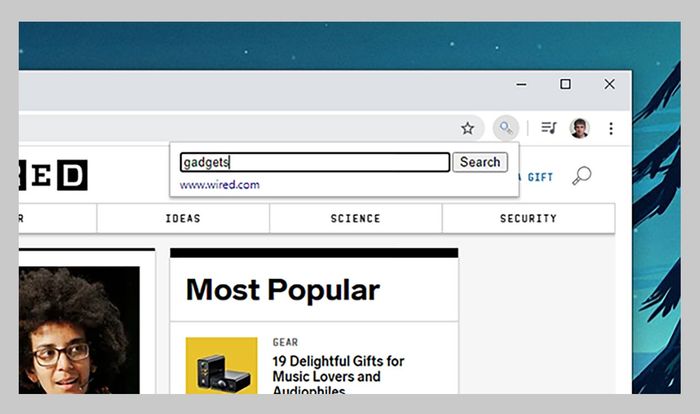Click the search field containing "gadgets"

(314, 162)
